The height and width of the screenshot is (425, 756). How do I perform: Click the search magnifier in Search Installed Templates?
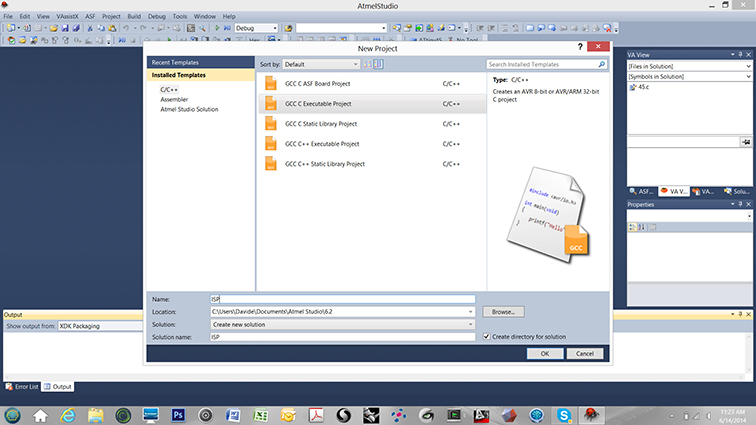(602, 64)
